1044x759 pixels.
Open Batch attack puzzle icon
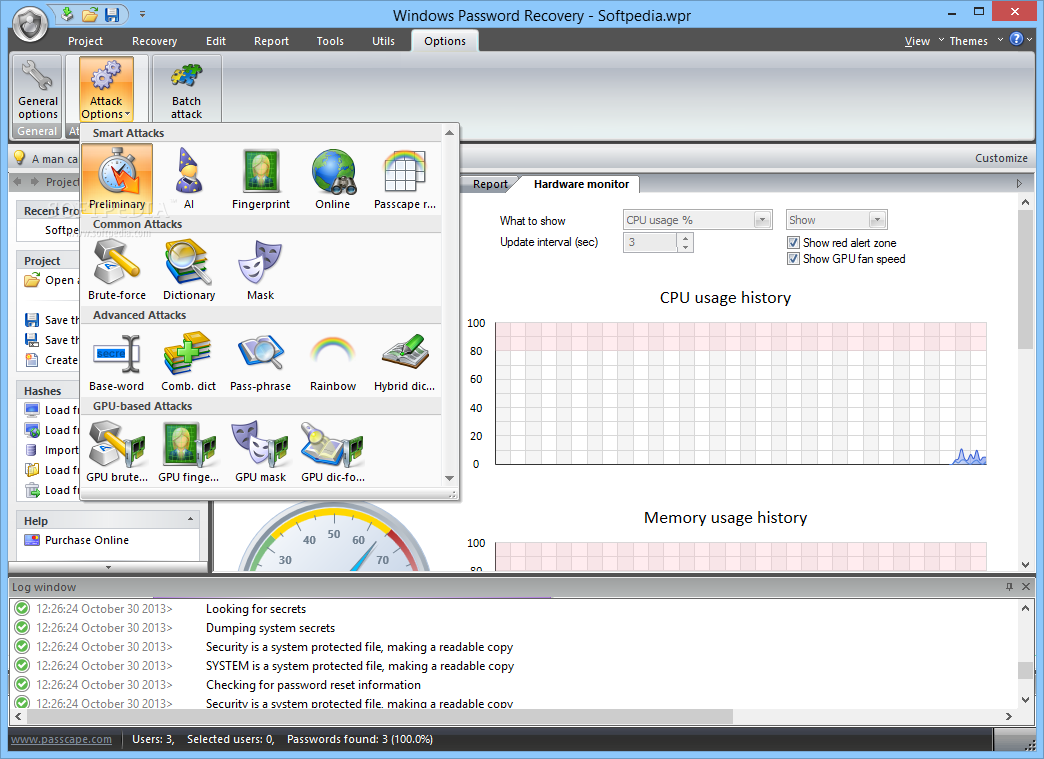click(x=186, y=89)
